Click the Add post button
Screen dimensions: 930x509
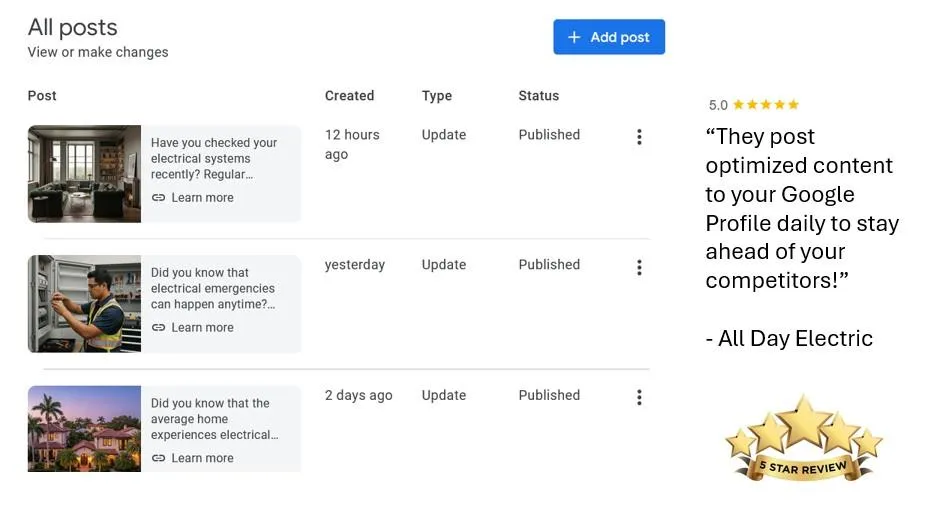click(609, 37)
